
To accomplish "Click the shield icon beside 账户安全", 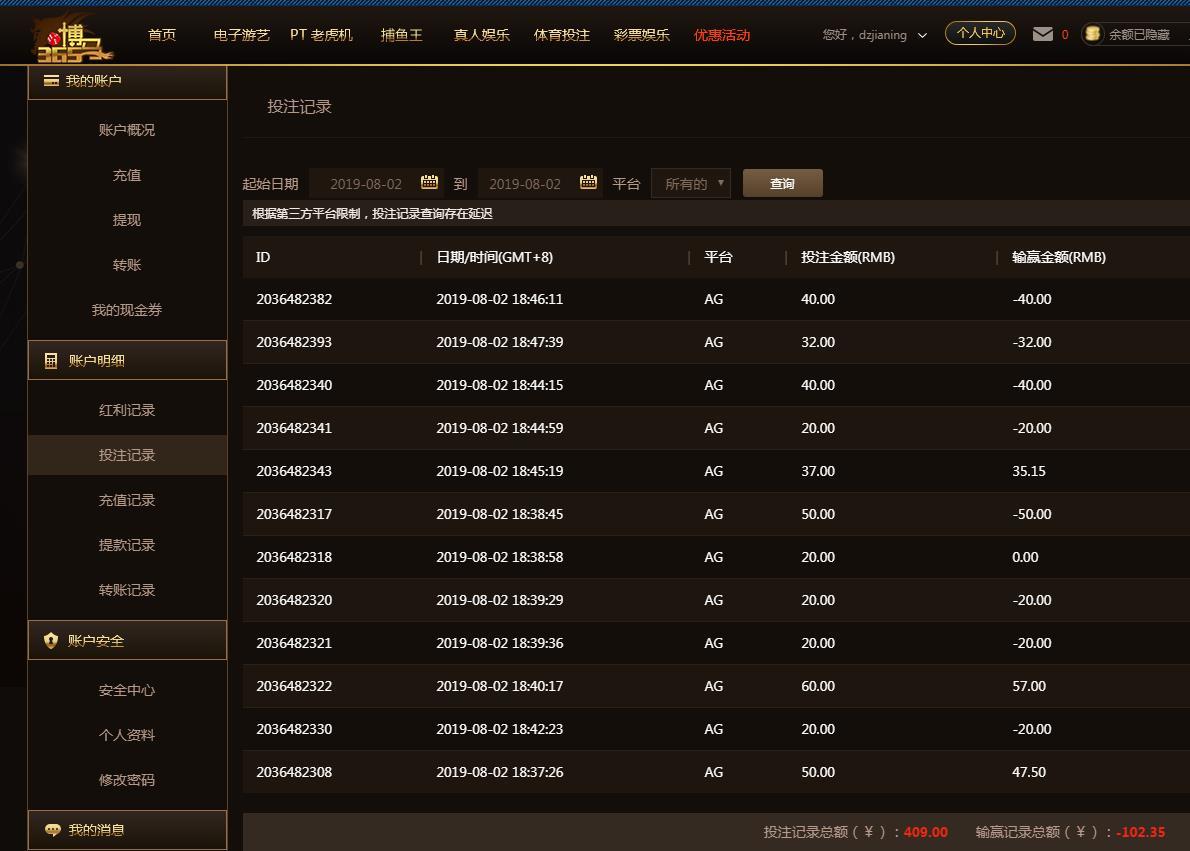I will [51, 641].
